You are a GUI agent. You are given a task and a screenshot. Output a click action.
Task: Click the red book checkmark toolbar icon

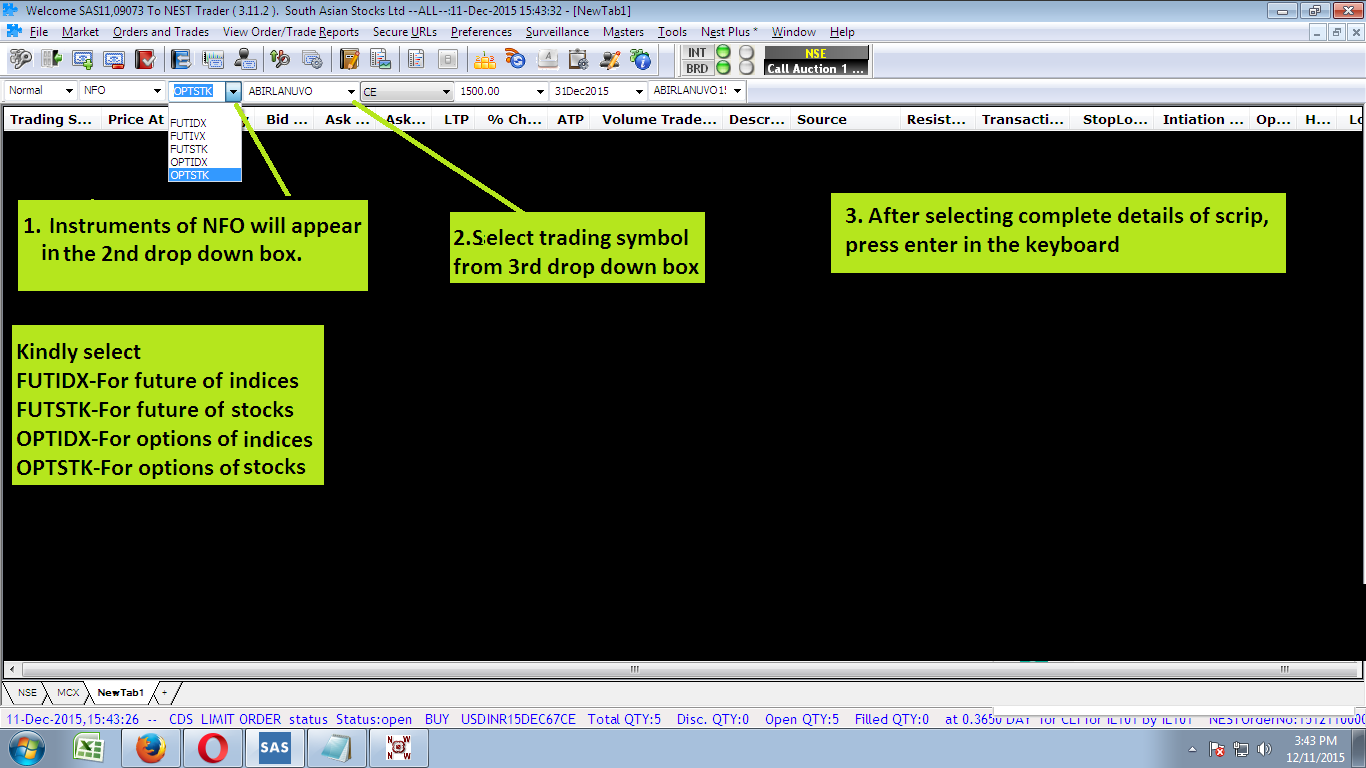pos(144,59)
